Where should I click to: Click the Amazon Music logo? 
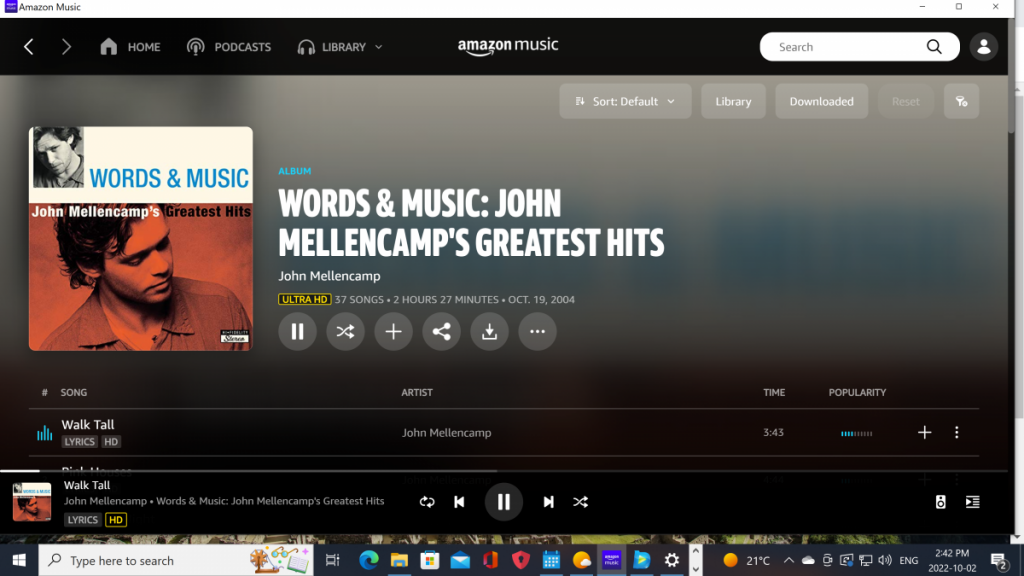(508, 46)
